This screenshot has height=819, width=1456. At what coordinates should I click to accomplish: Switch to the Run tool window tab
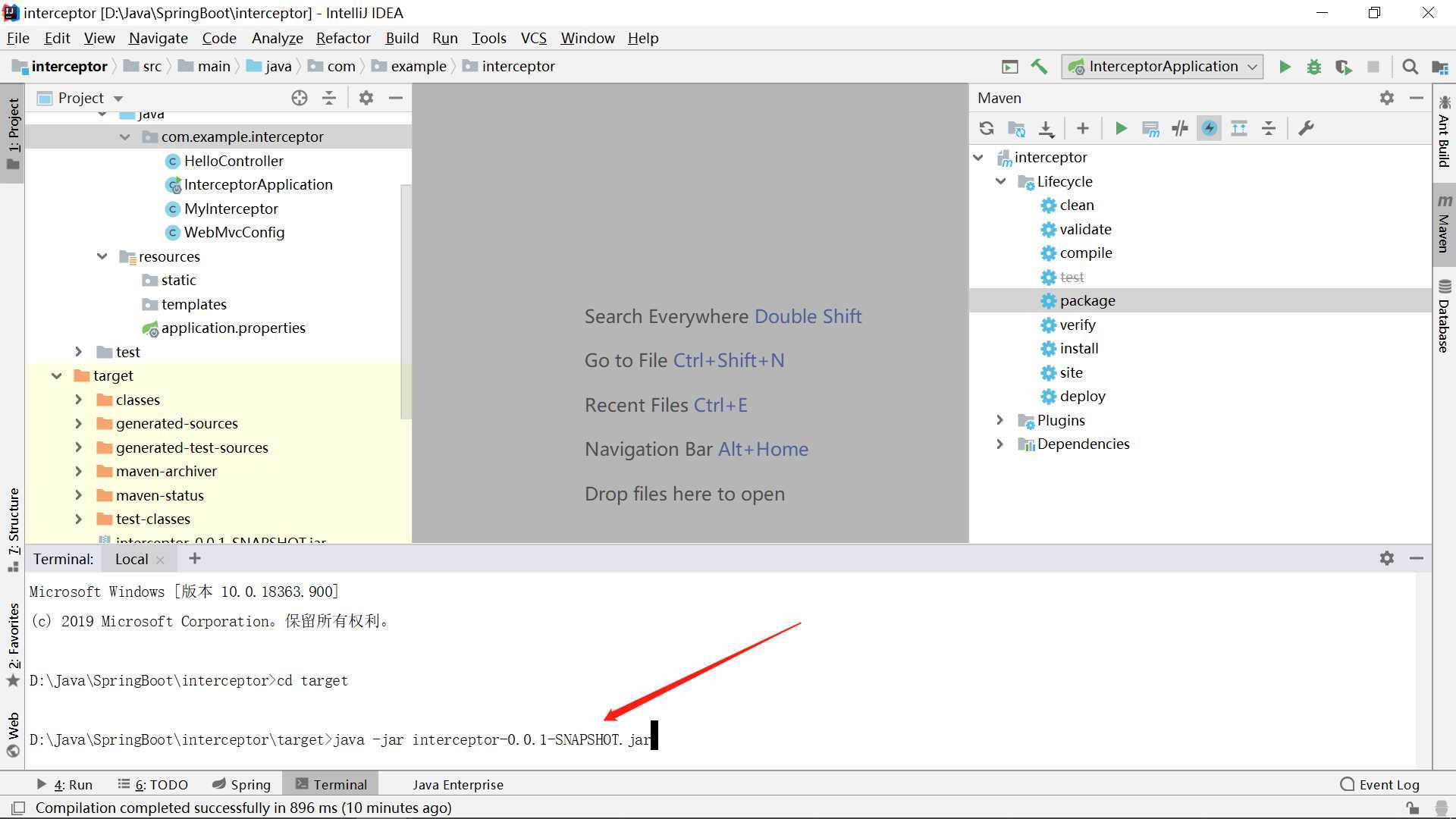(x=64, y=785)
